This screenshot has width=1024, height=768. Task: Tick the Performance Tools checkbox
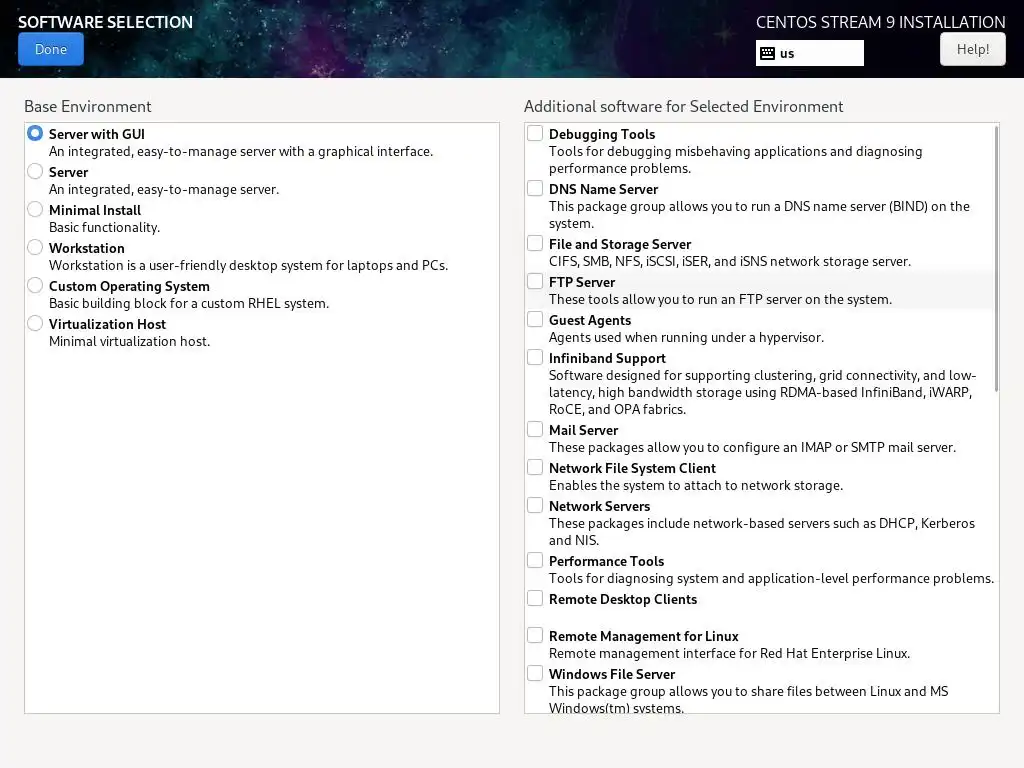[x=535, y=560]
